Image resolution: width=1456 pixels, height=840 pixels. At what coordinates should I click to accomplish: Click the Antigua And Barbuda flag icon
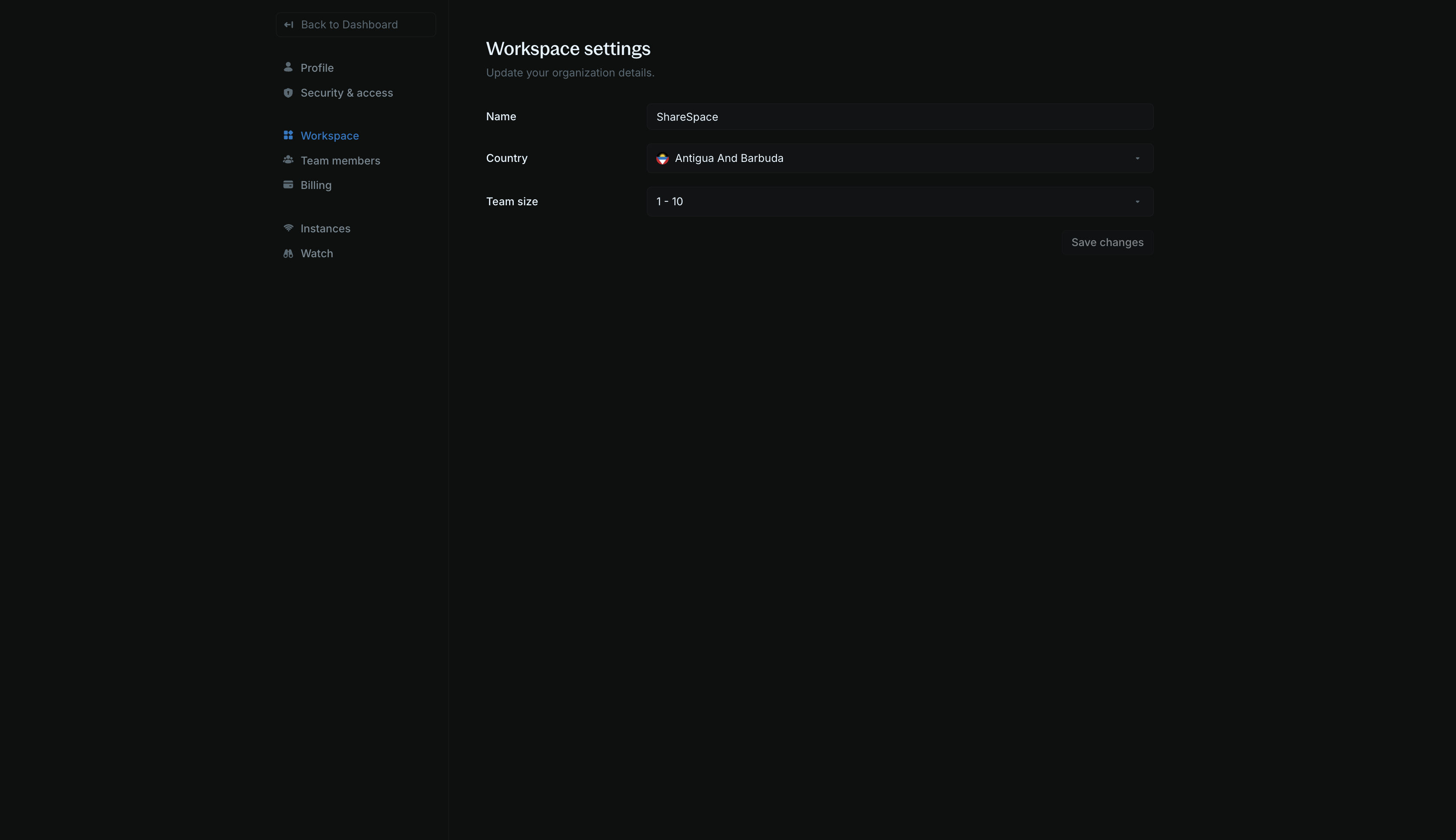tap(662, 158)
